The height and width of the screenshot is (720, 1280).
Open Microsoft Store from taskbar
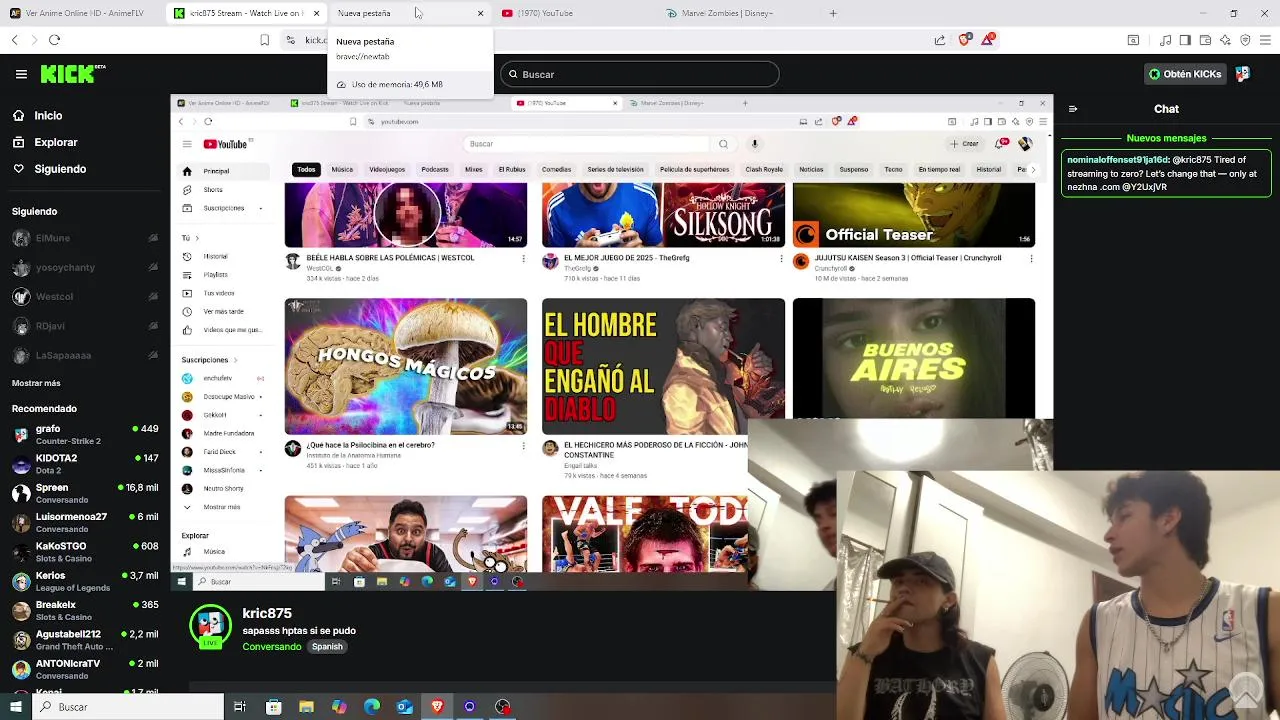[x=273, y=707]
